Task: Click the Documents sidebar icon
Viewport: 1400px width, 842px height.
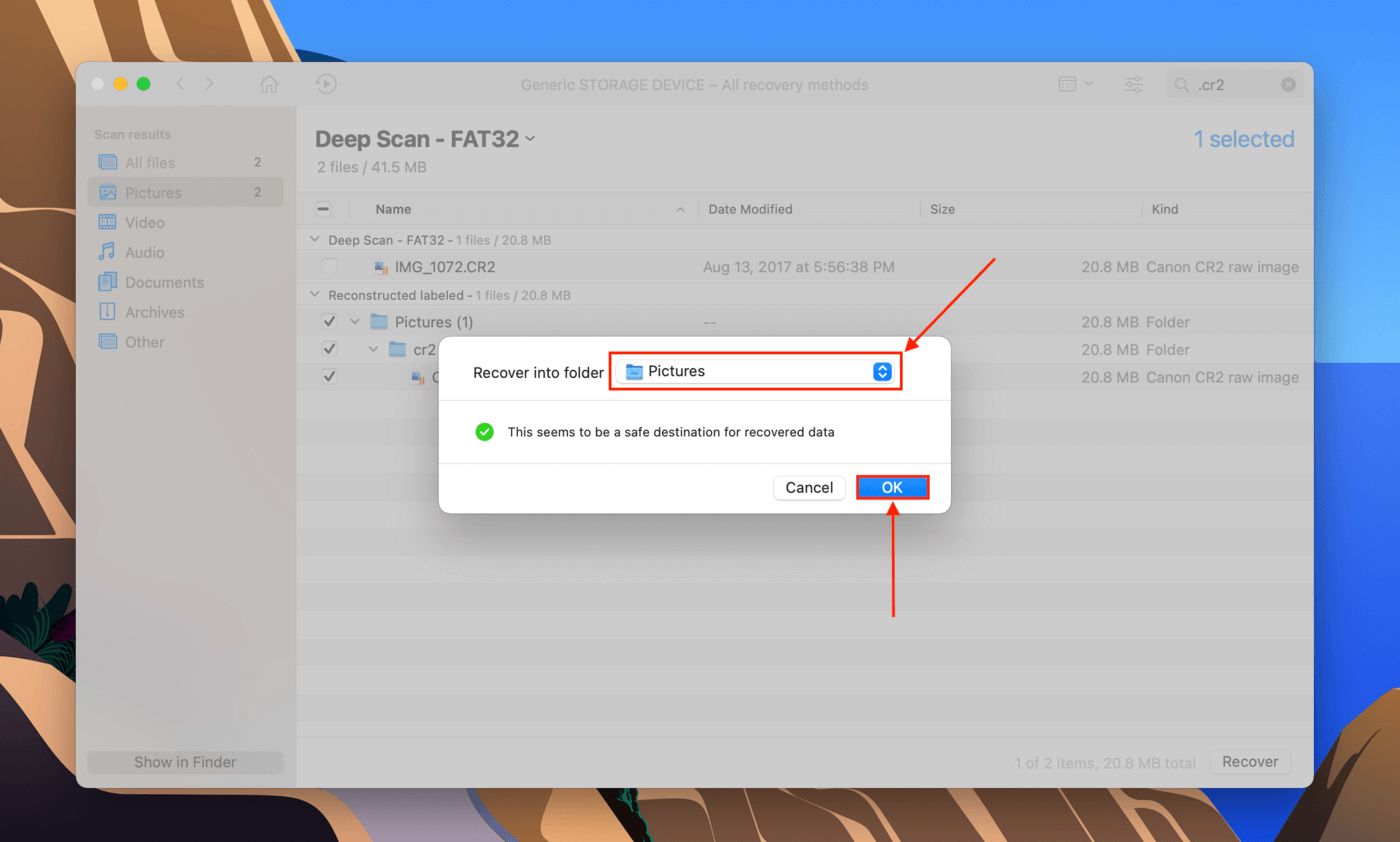Action: pos(107,282)
